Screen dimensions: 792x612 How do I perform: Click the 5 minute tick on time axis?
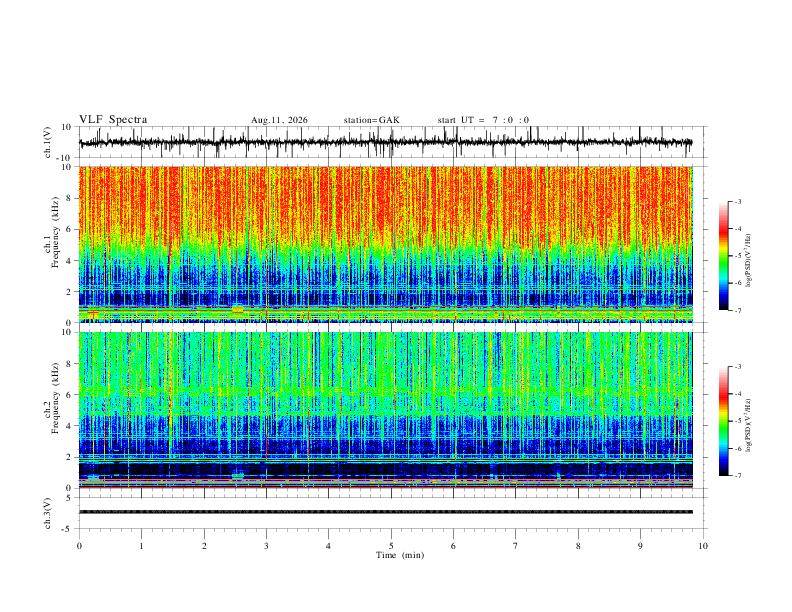tap(391, 546)
